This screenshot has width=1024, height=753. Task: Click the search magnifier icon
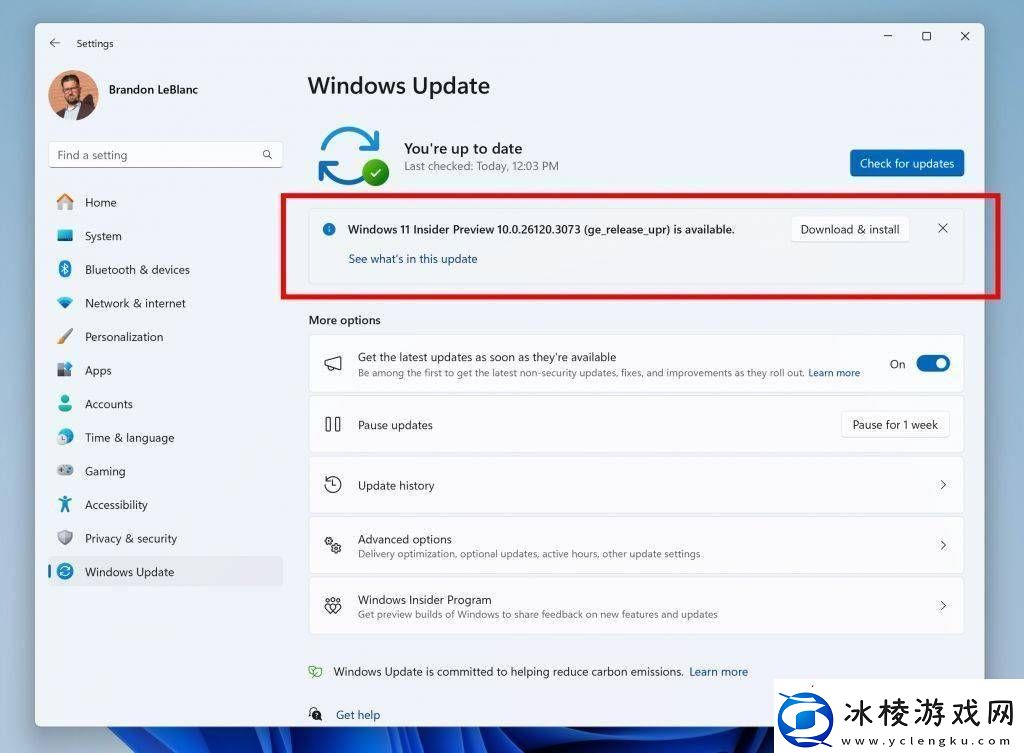pyautogui.click(x=267, y=155)
